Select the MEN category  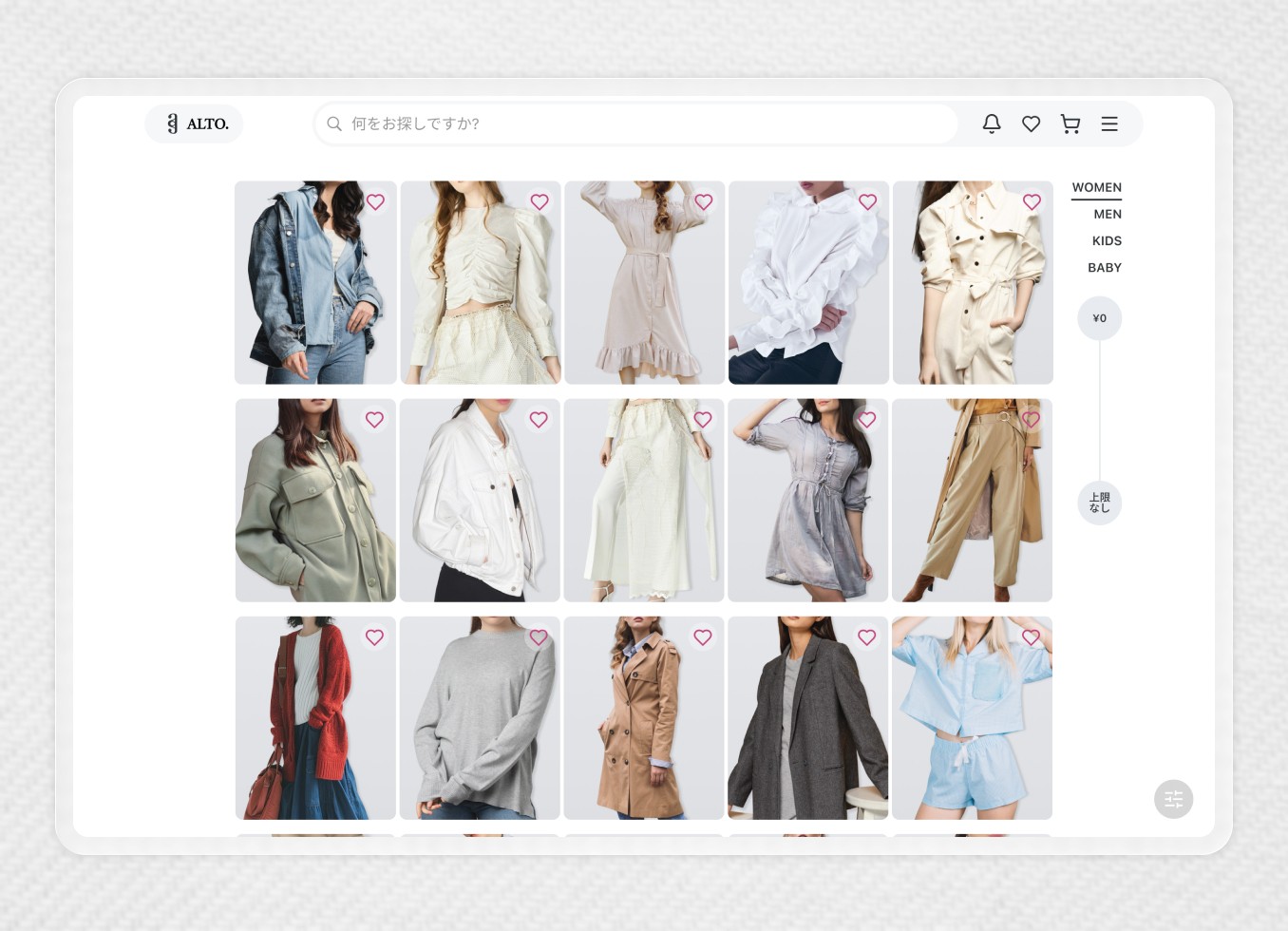(1108, 214)
